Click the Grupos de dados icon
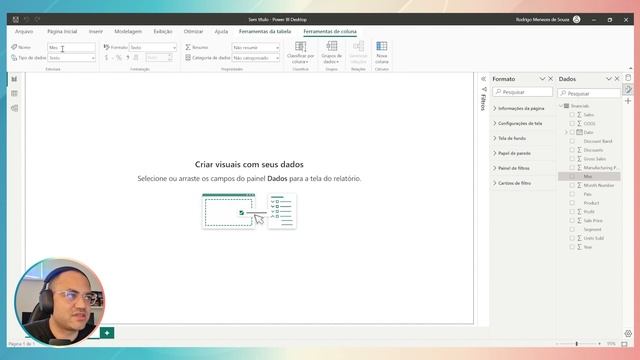Image resolution: width=640 pixels, height=360 pixels. click(331, 46)
